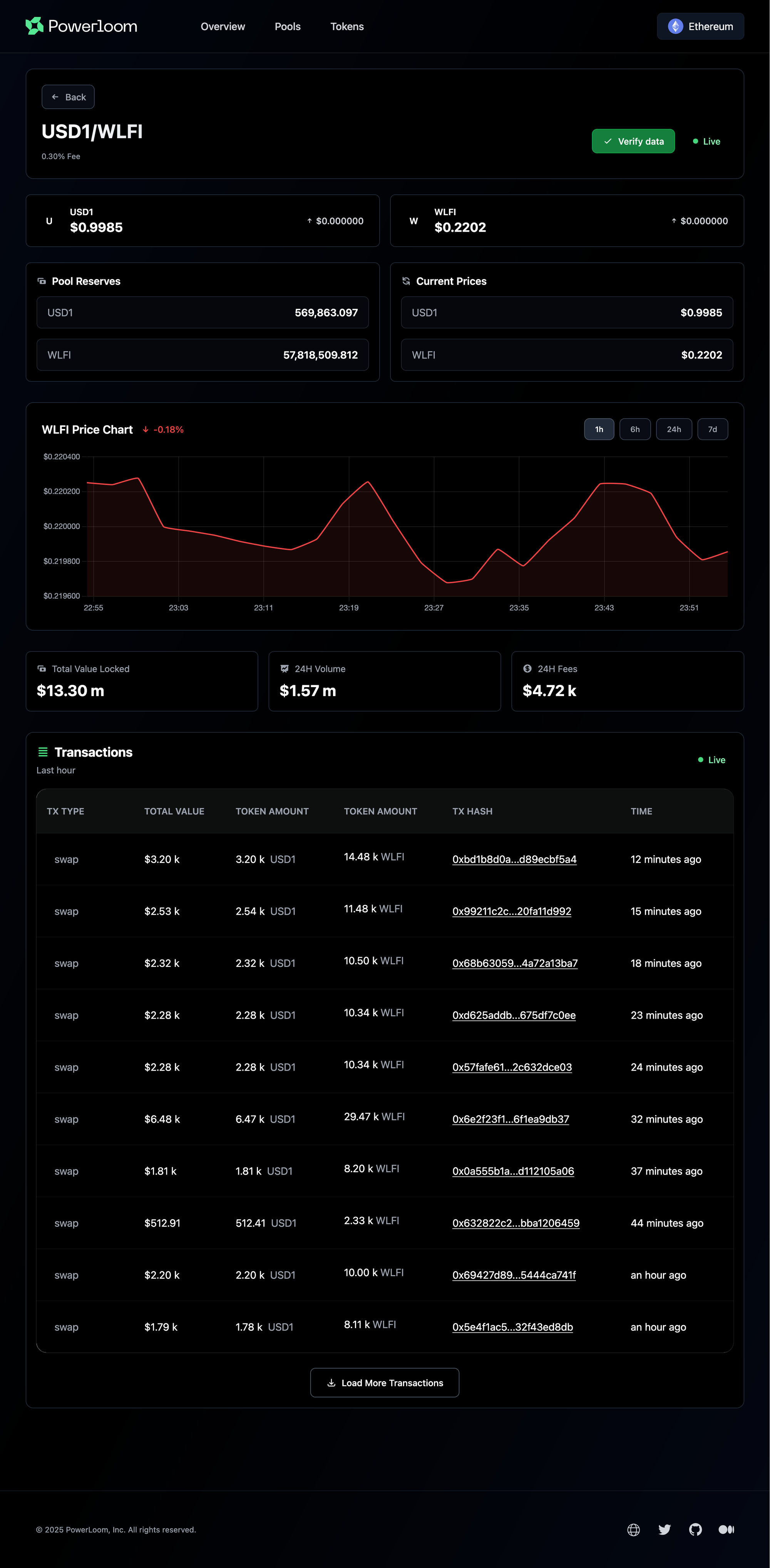Click the 0.30% Fee label

(61, 156)
